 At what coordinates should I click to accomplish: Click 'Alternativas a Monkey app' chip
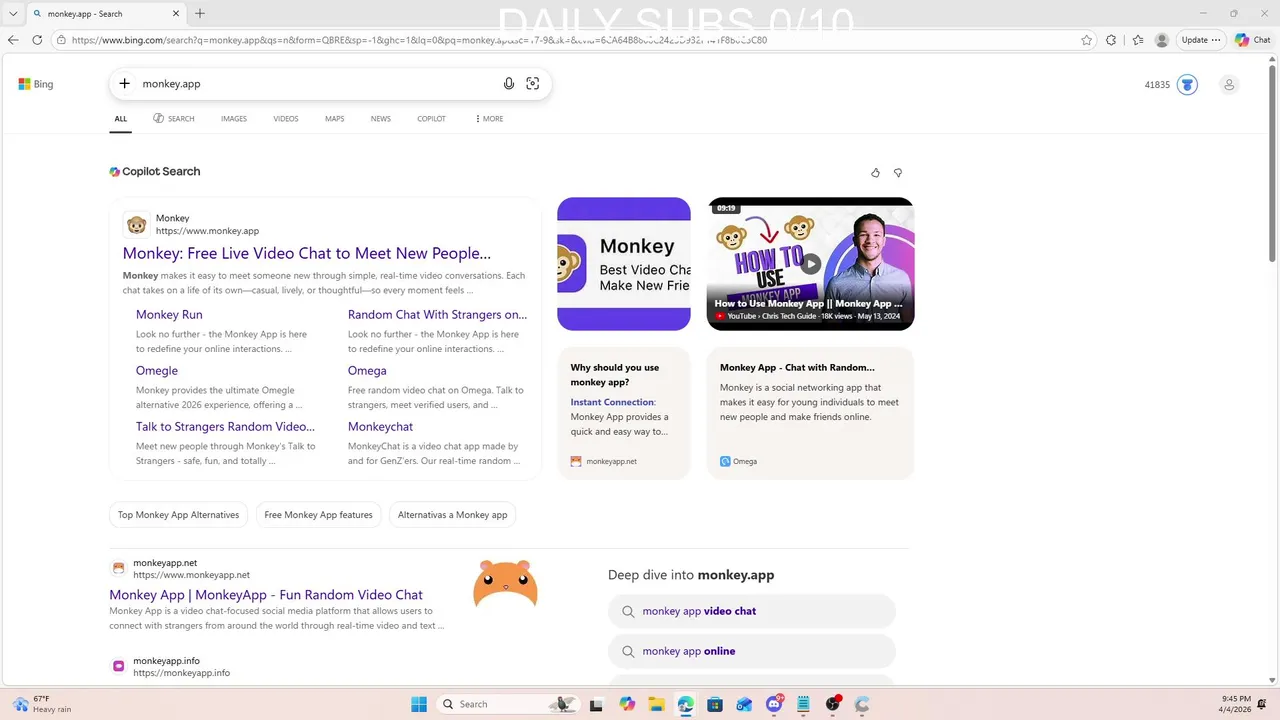point(452,515)
